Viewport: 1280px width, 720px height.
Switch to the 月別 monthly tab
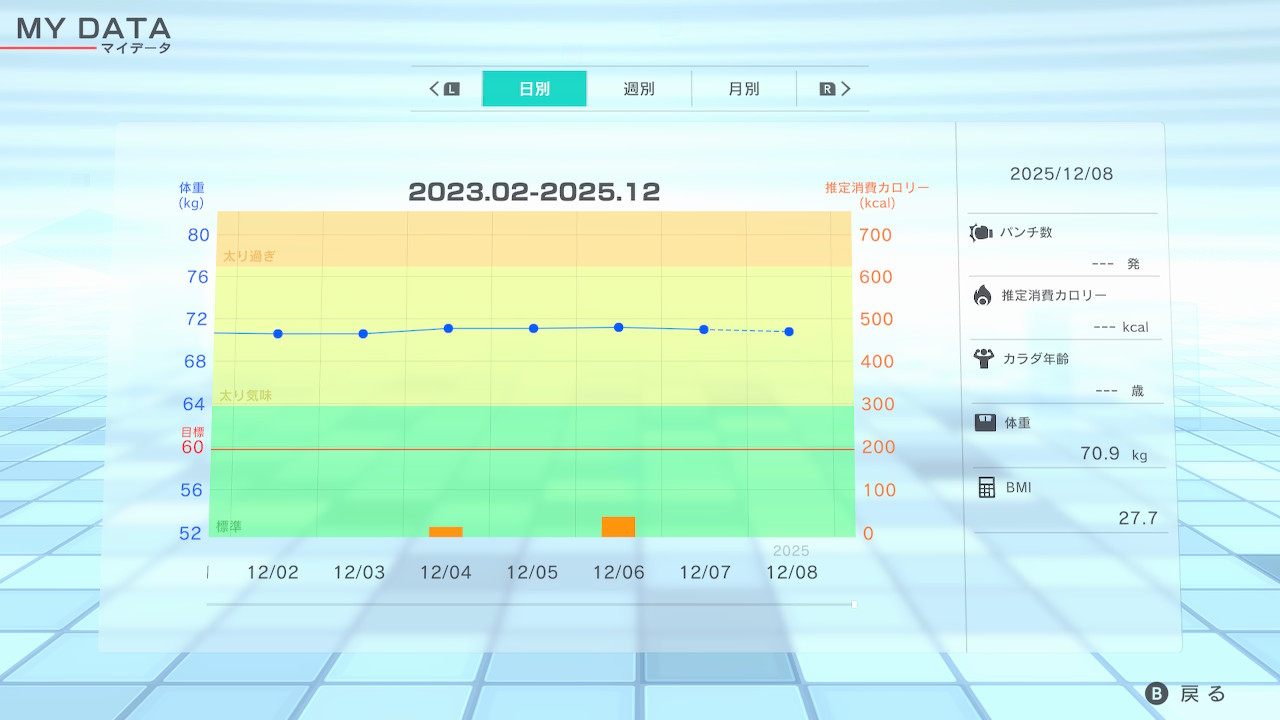pyautogui.click(x=743, y=89)
